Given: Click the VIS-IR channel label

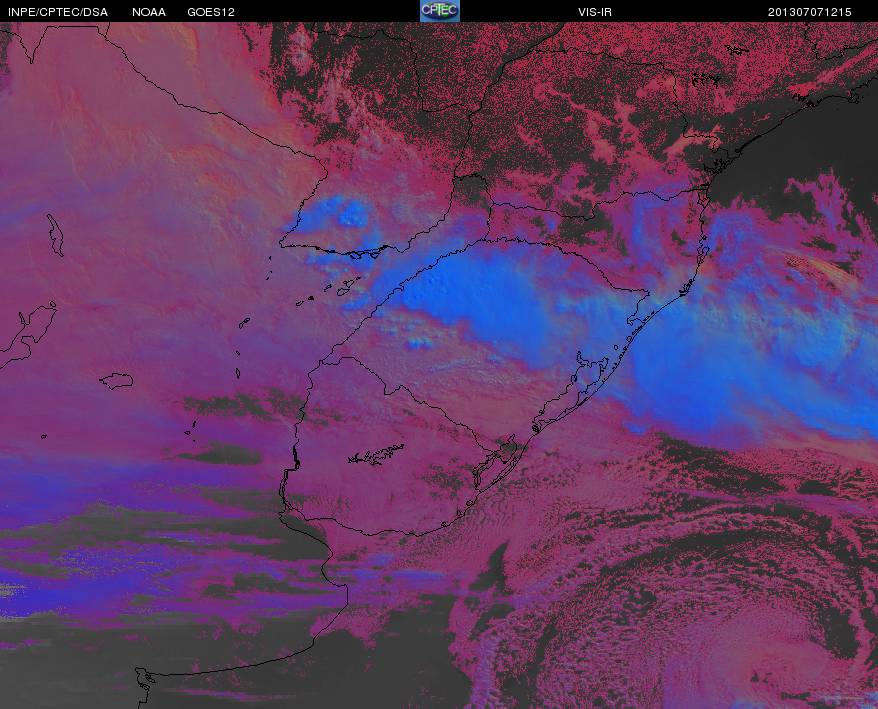Looking at the screenshot, I should point(595,12).
